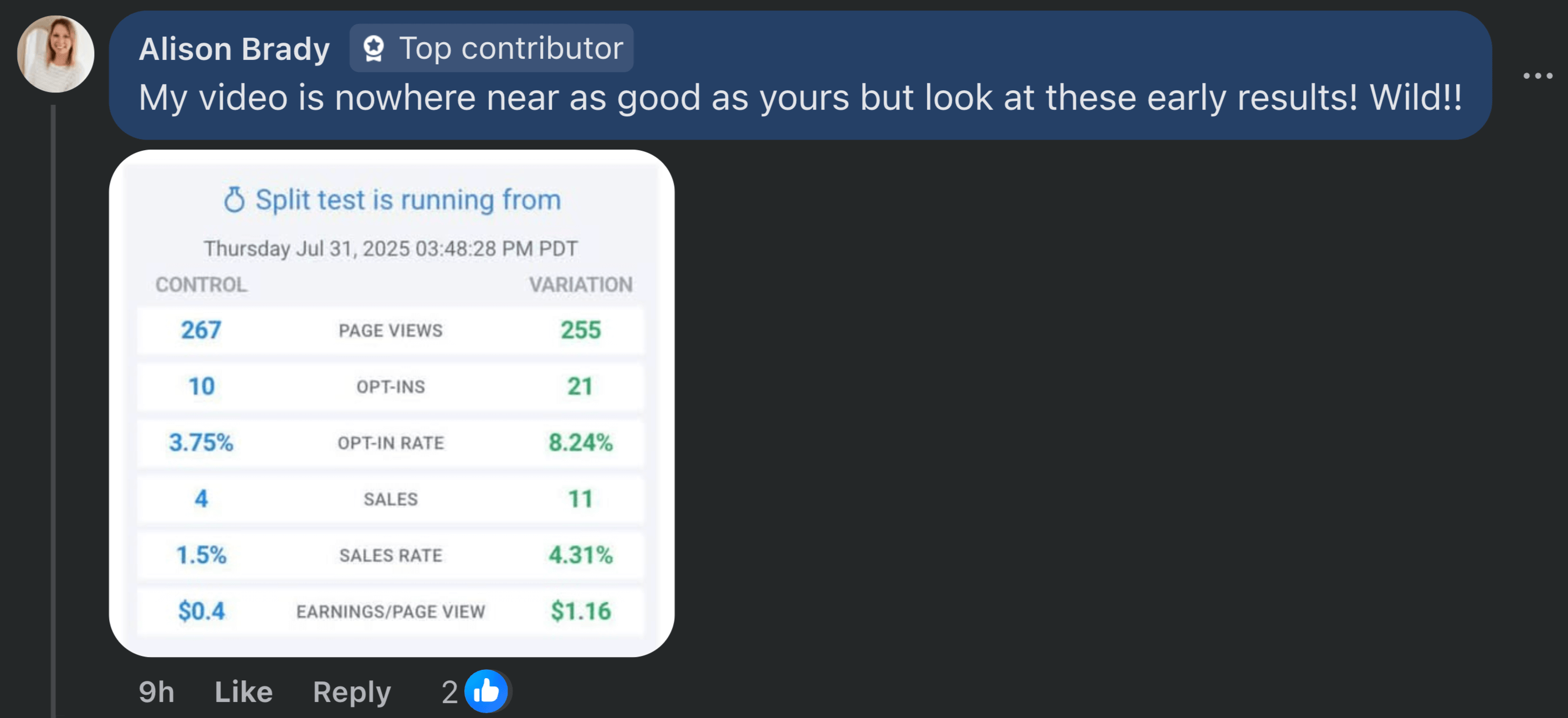Image resolution: width=1568 pixels, height=718 pixels.
Task: Like Alison Brady's comment
Action: [x=243, y=692]
